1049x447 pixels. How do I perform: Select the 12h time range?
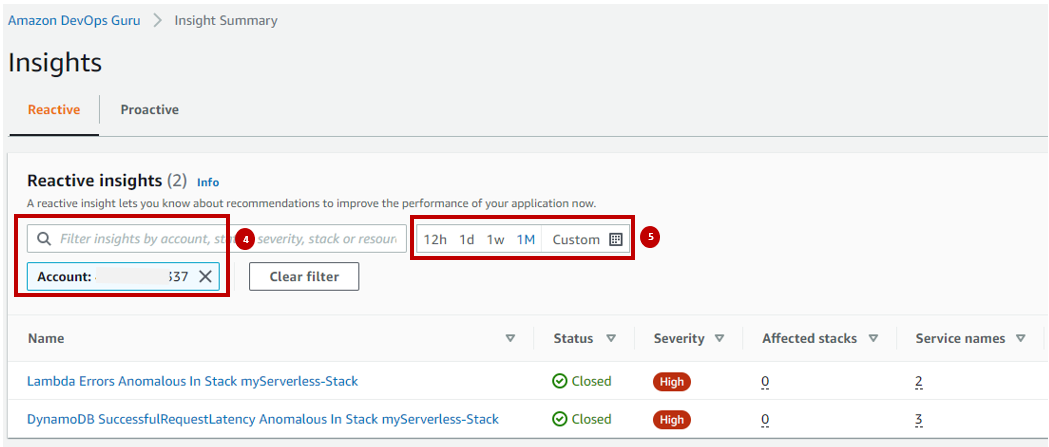point(435,240)
